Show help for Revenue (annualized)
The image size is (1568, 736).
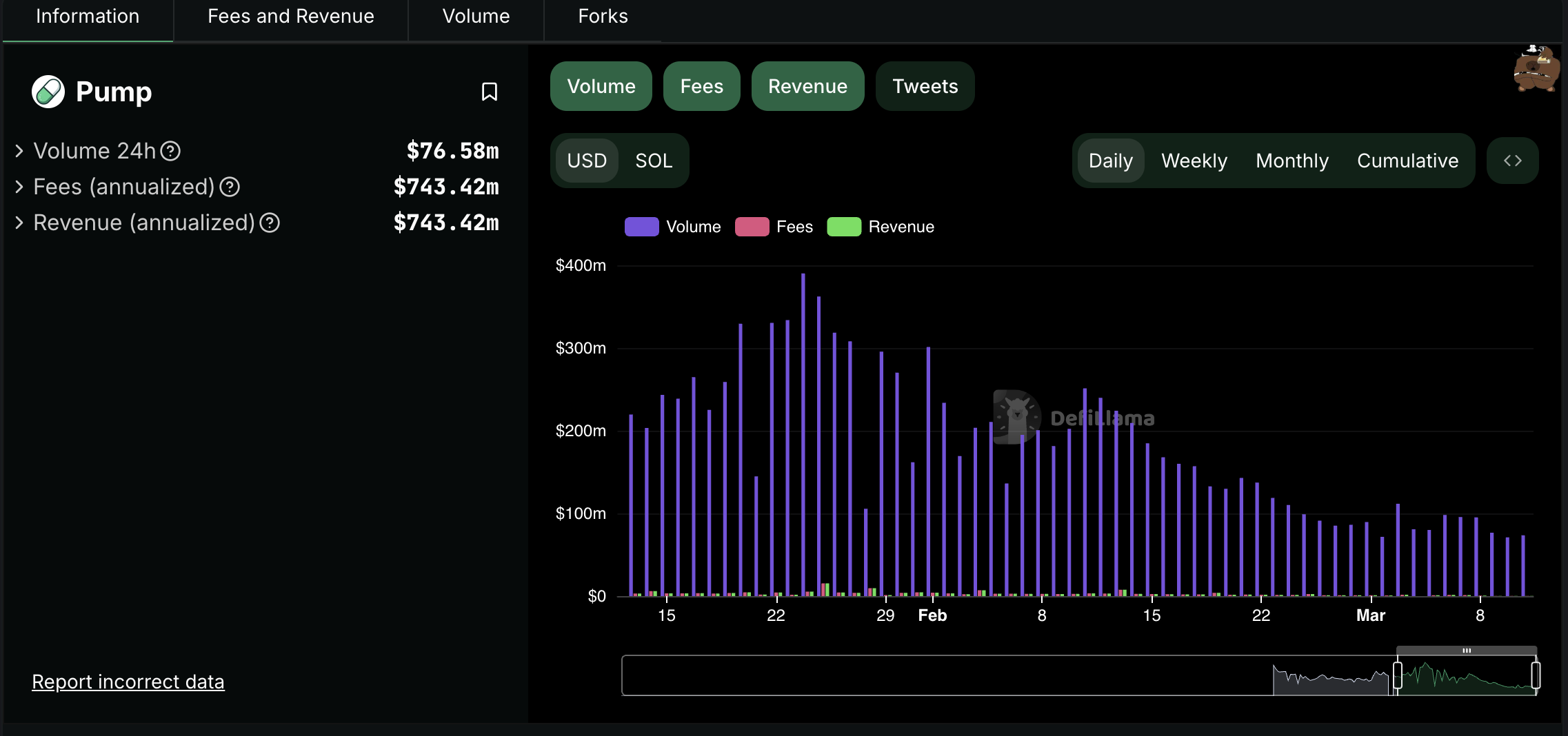tap(270, 223)
